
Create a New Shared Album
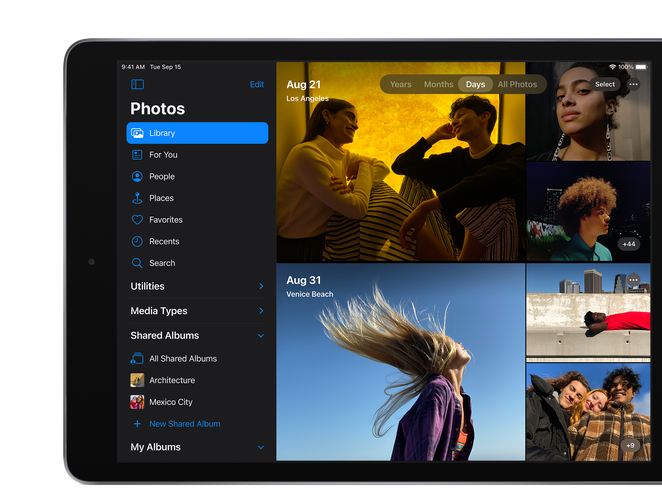click(184, 424)
